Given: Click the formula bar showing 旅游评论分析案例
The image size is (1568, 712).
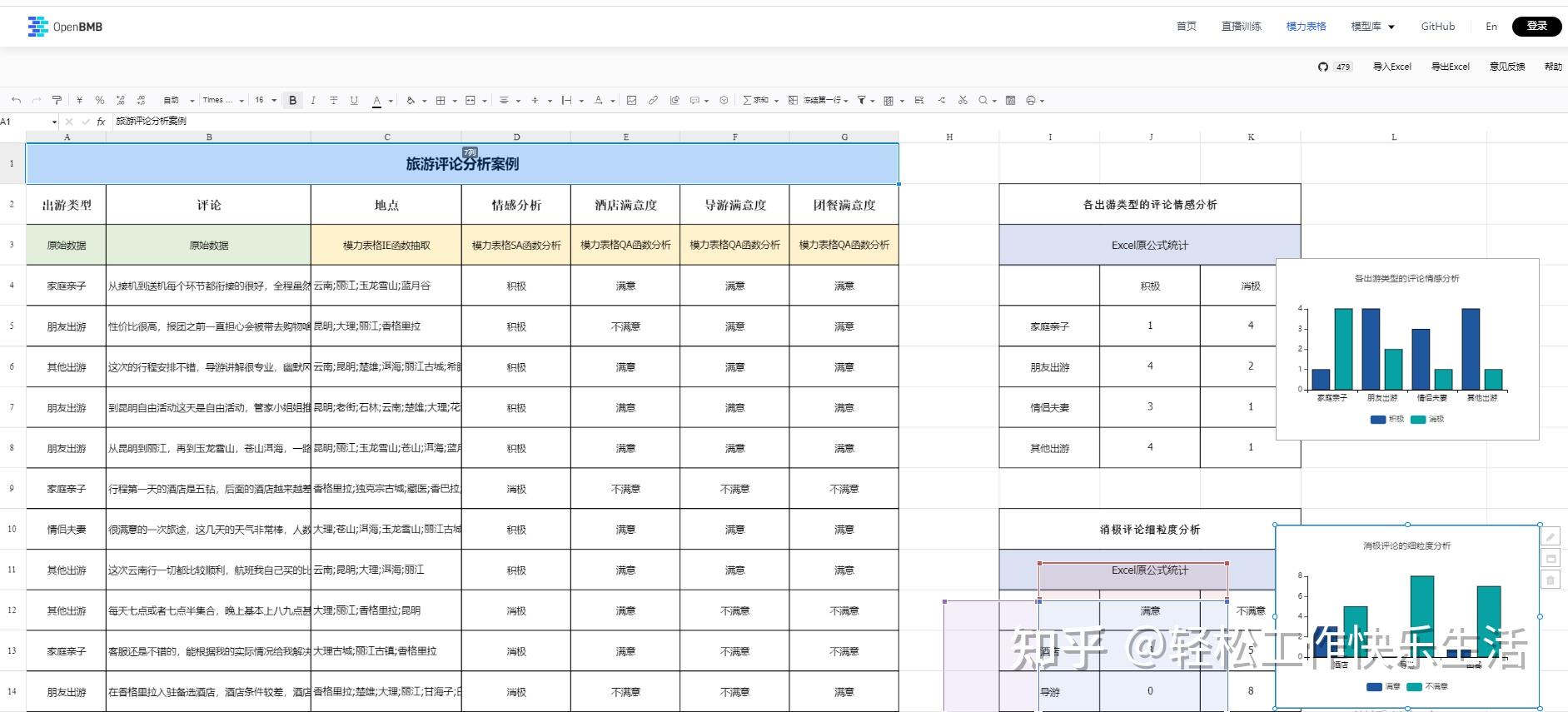Looking at the screenshot, I should [x=840, y=122].
